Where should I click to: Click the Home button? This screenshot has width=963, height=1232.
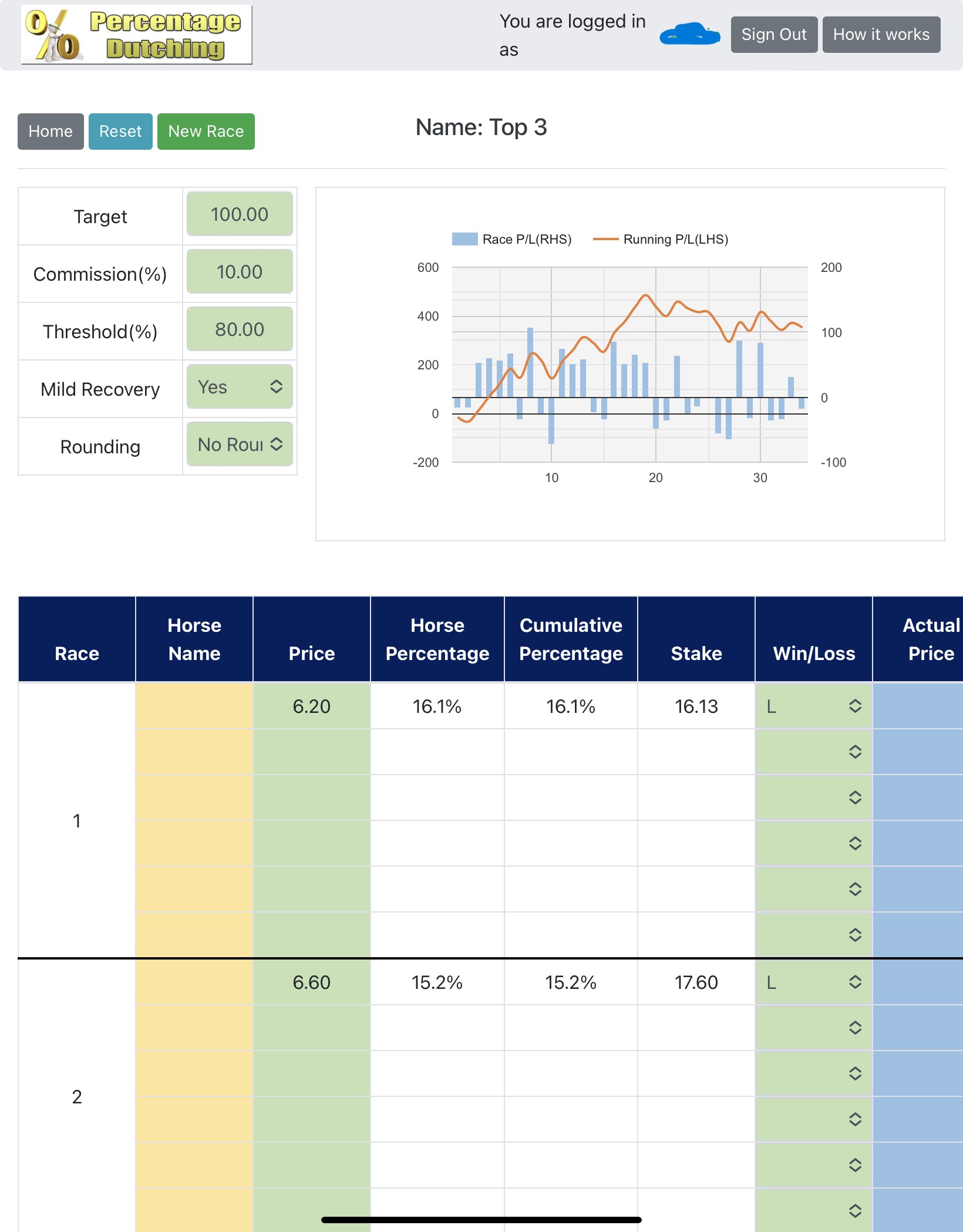(50, 132)
